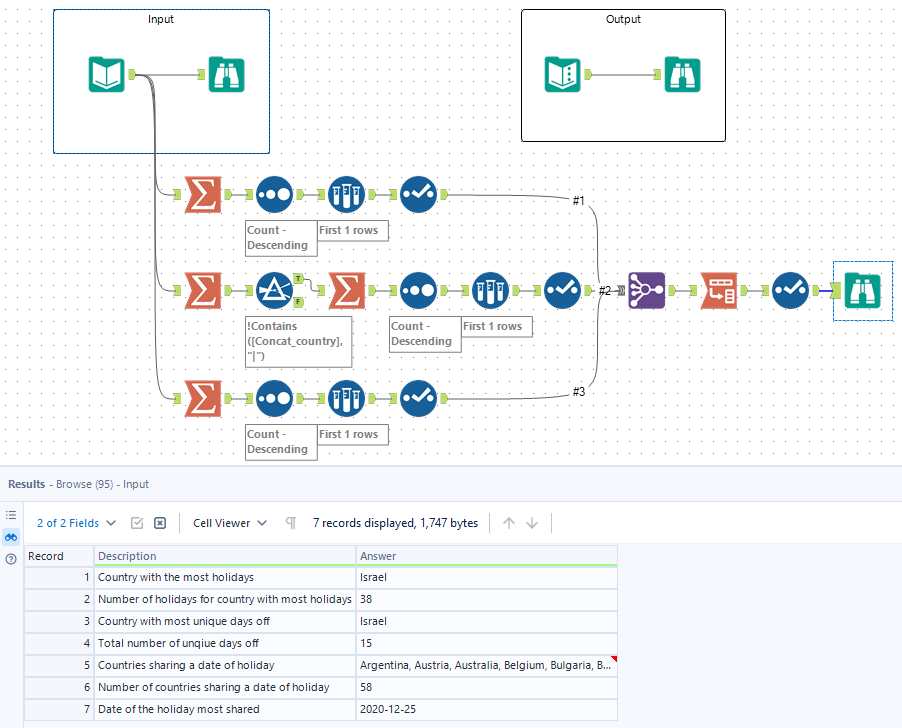This screenshot has height=728, width=902.
Task: Select the top row Sort tool above Count - Descending
Action: 274,194
